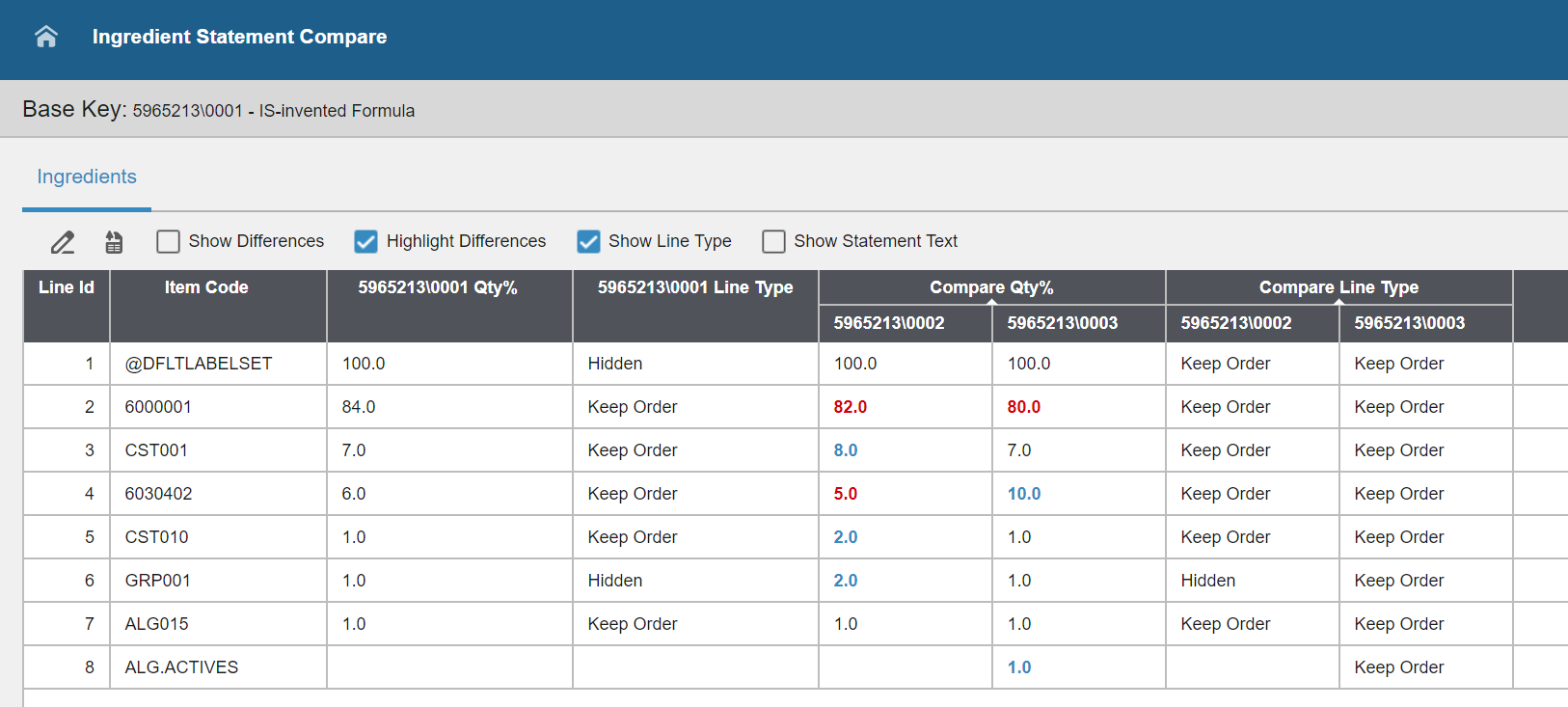Disable the Show Line Type checkbox

tap(588, 241)
